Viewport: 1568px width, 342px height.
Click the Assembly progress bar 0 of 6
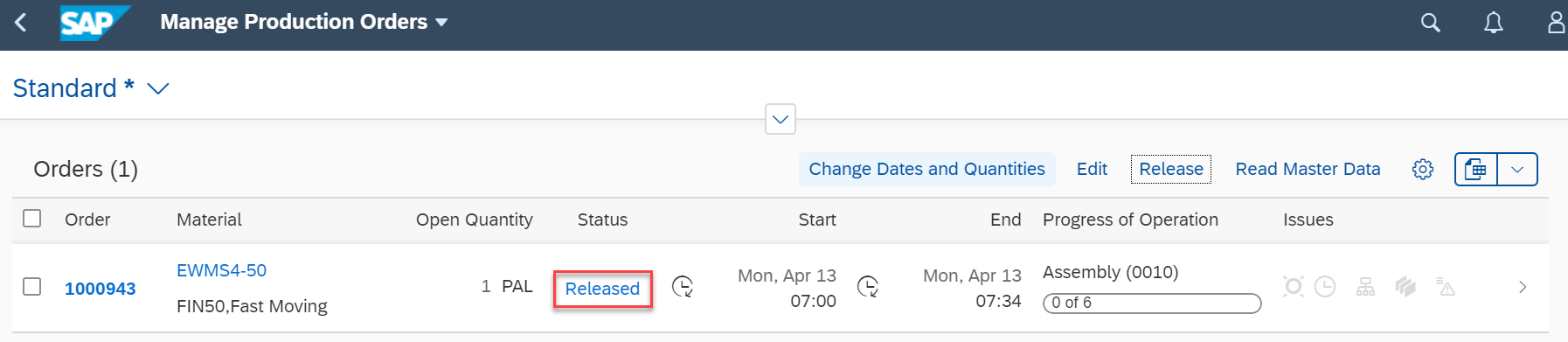1152,303
